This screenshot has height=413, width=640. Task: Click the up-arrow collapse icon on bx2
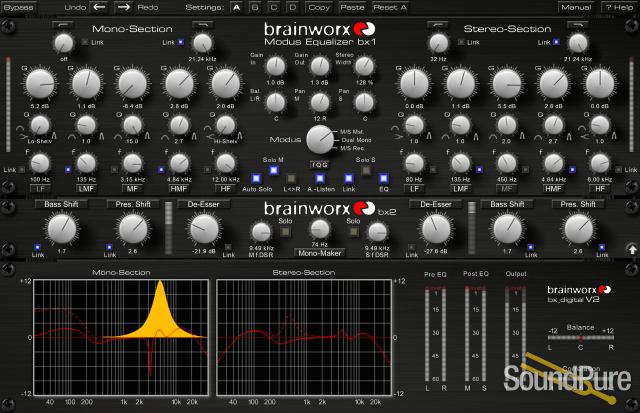(632, 249)
